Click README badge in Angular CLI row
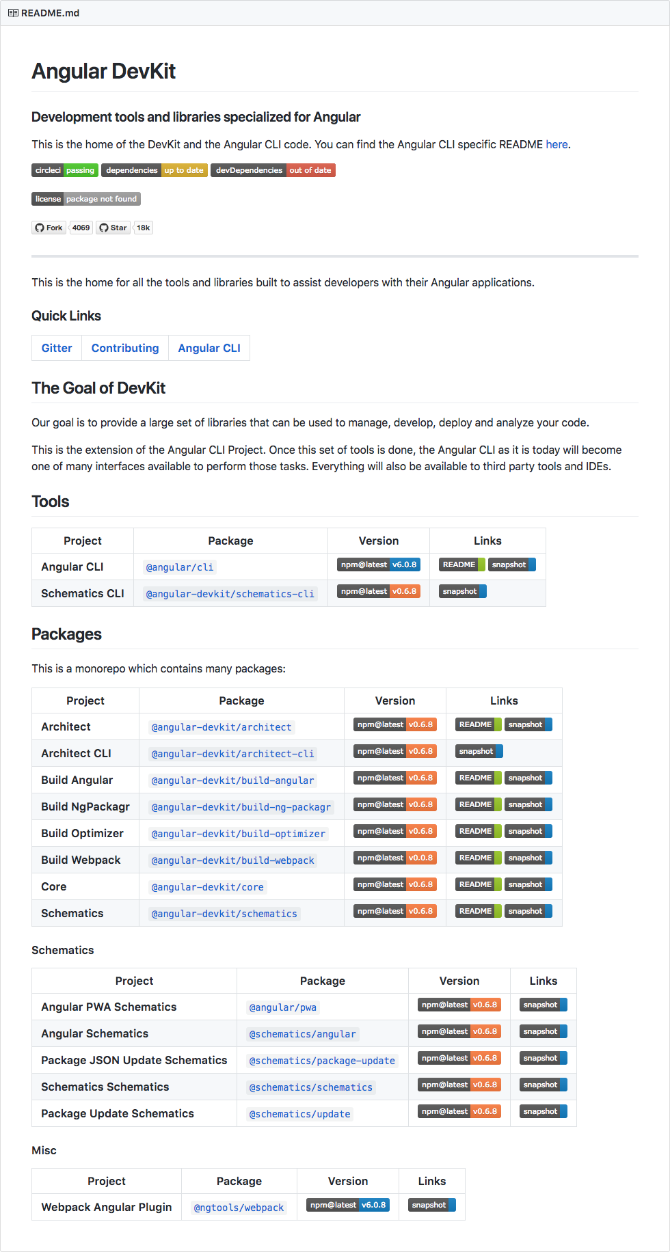670x1252 pixels. pos(462,565)
